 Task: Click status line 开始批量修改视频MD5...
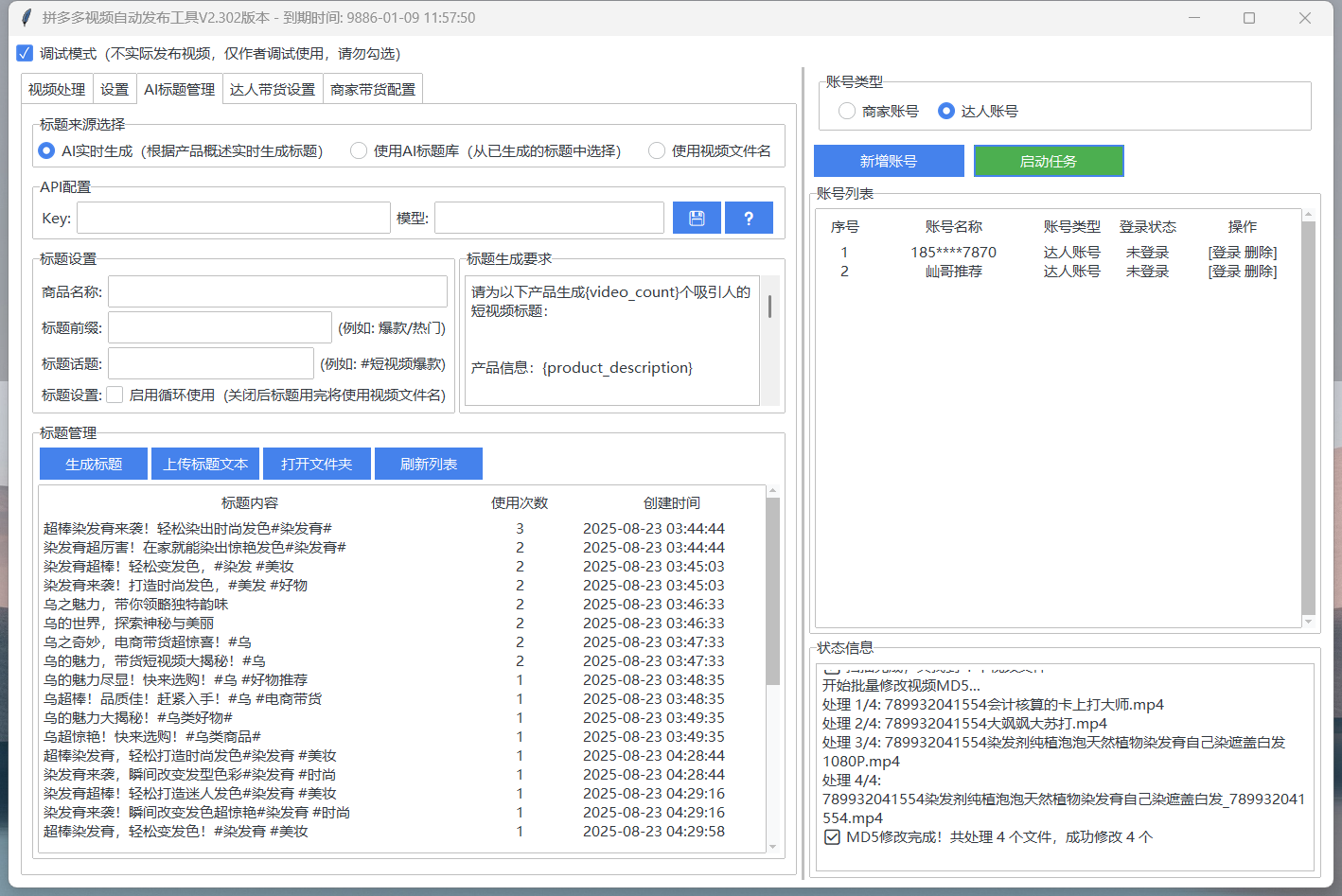(901, 686)
